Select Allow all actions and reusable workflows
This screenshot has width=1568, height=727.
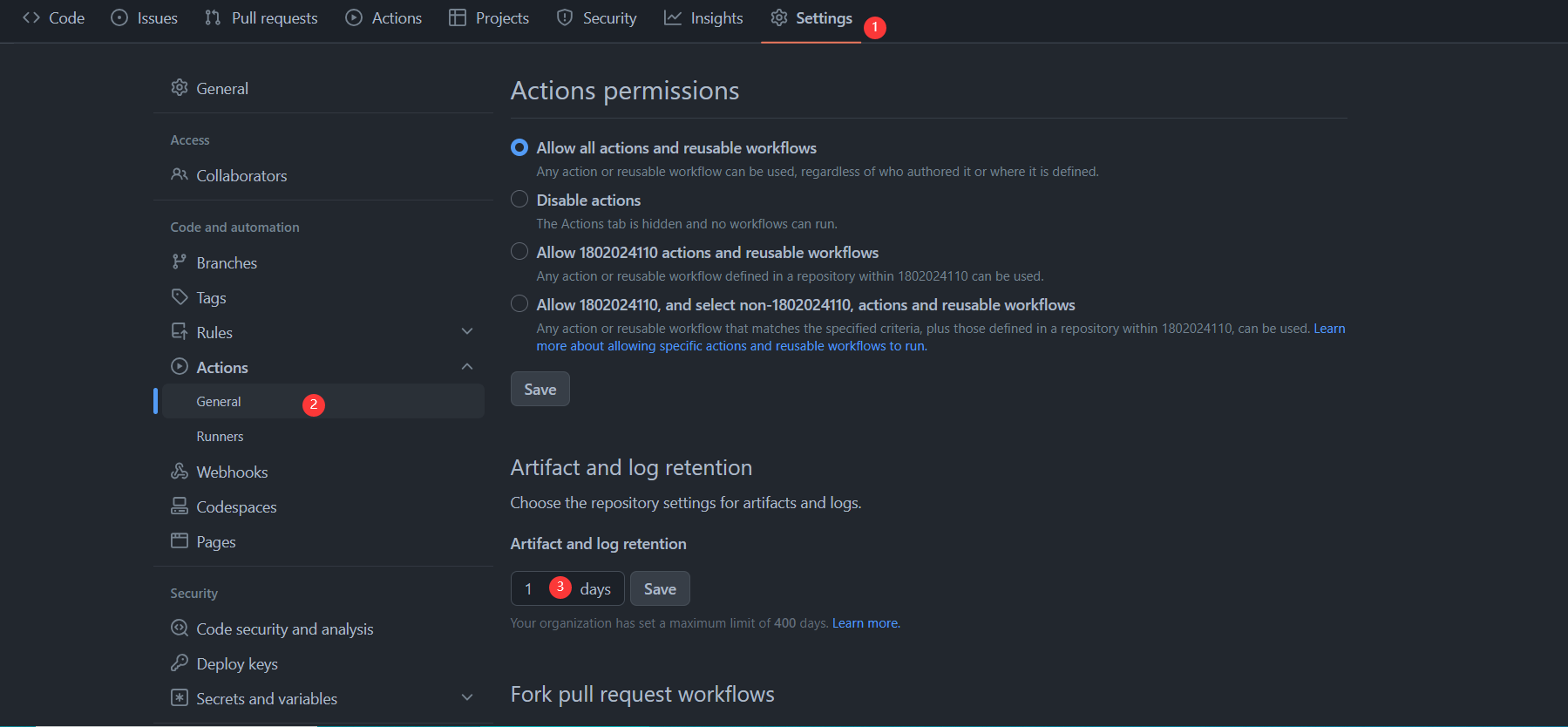pyautogui.click(x=519, y=147)
